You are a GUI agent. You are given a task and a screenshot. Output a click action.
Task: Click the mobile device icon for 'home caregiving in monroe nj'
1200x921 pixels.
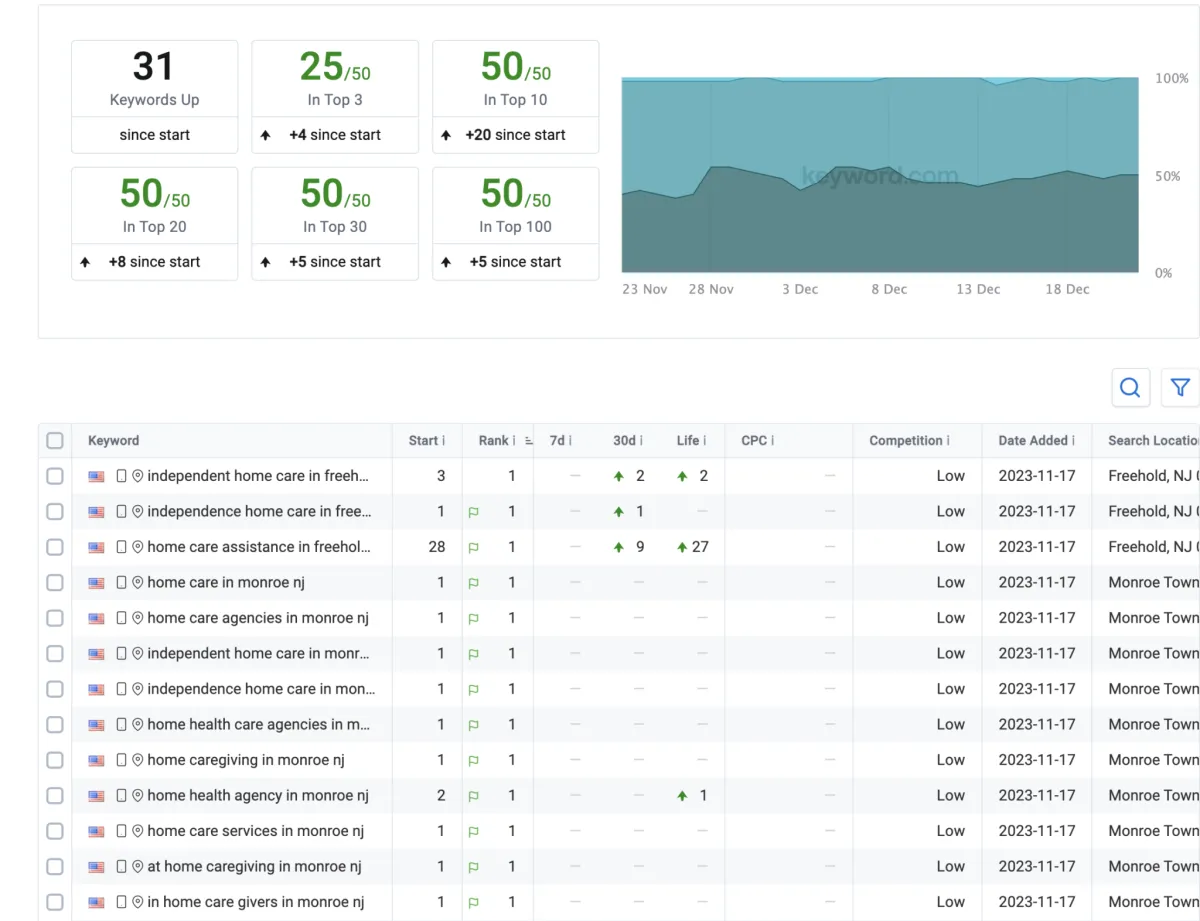(122, 760)
